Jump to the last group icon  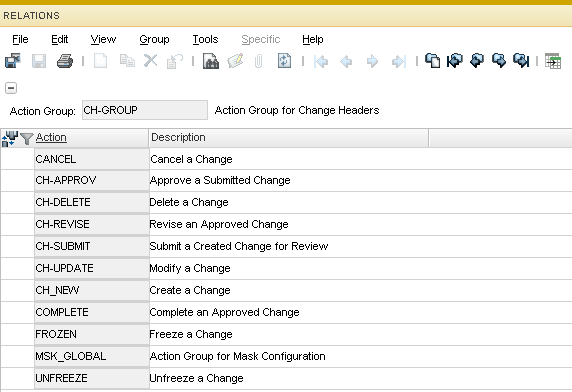pos(521,61)
